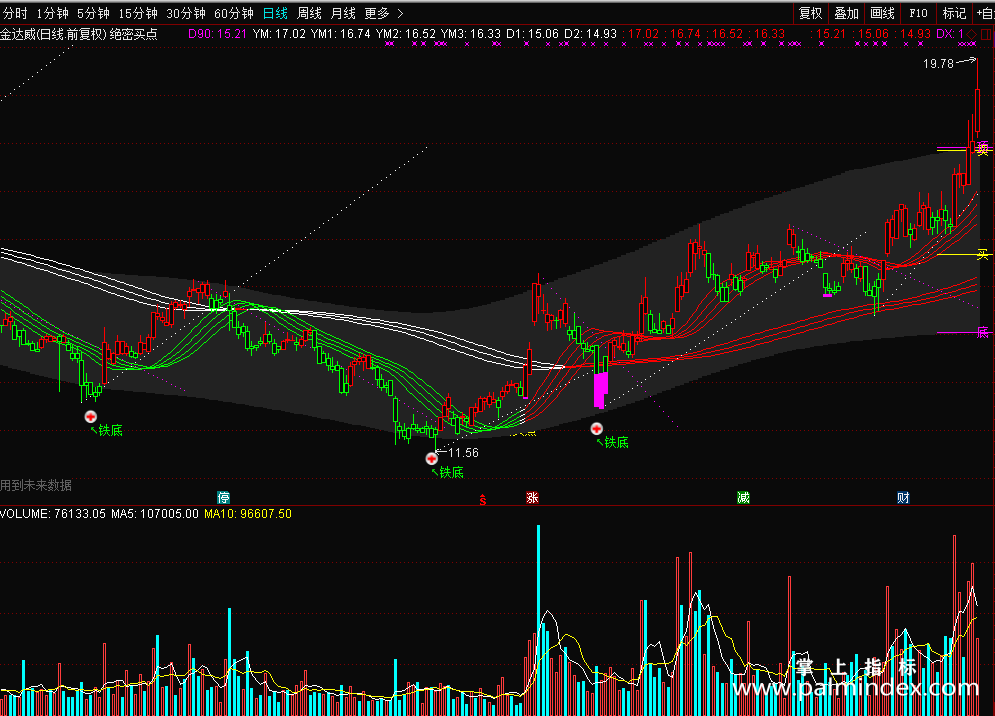Switch to the 1分钟 chart period
Screen dimensions: 995x716
pos(52,13)
